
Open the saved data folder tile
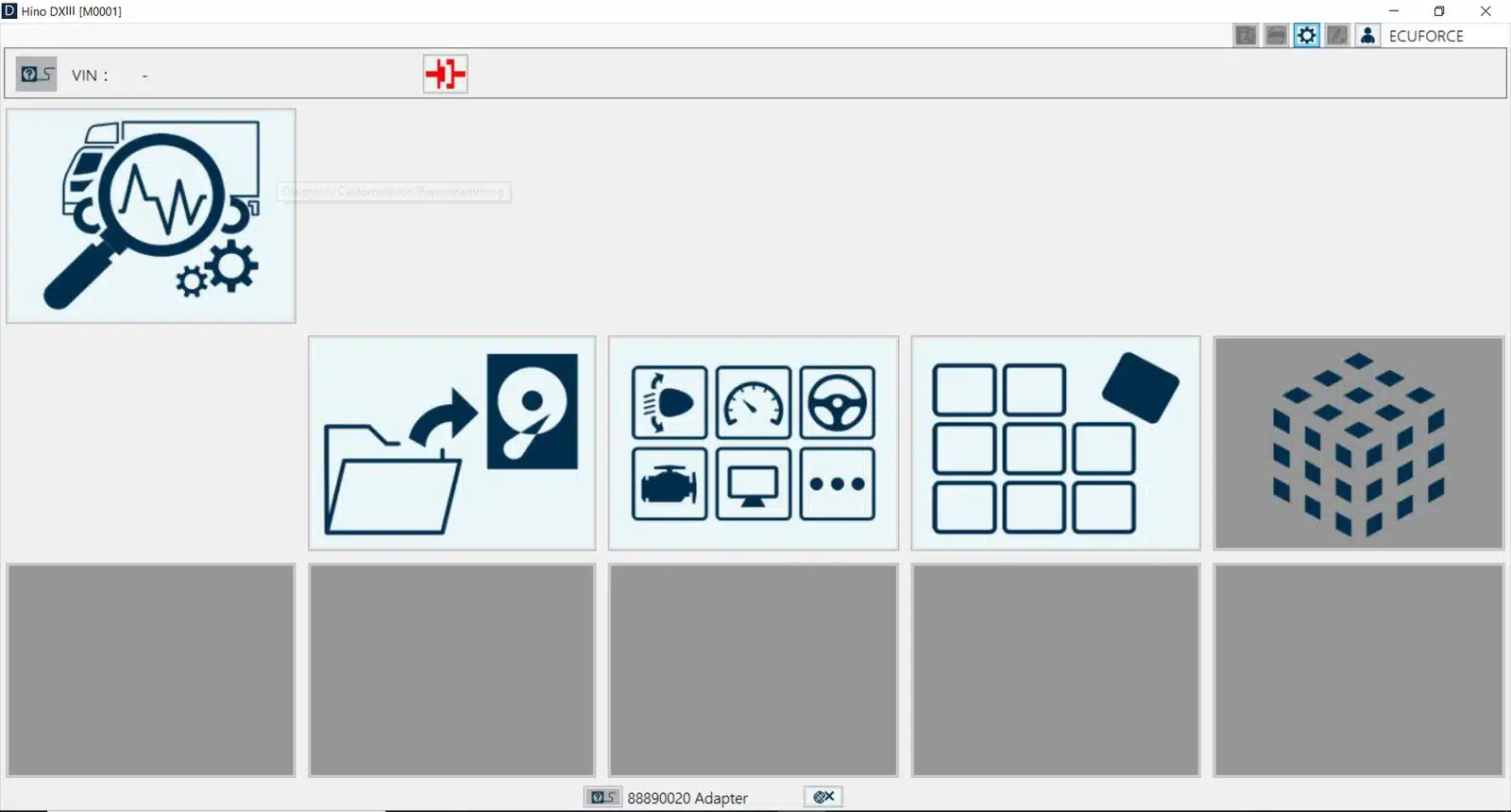pyautogui.click(x=452, y=443)
